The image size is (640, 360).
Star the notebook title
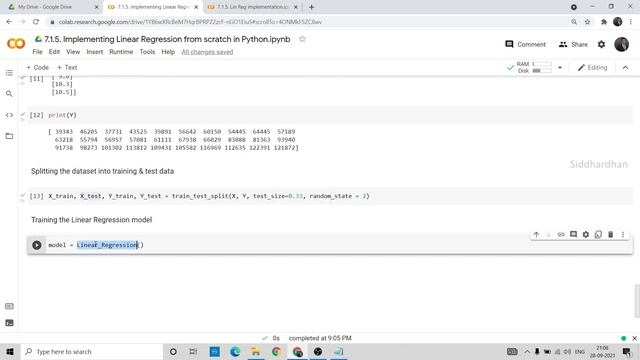[x=302, y=39]
